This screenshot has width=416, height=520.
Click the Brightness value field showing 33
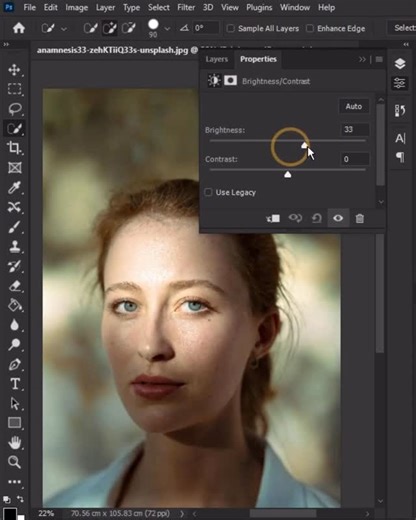tap(354, 129)
